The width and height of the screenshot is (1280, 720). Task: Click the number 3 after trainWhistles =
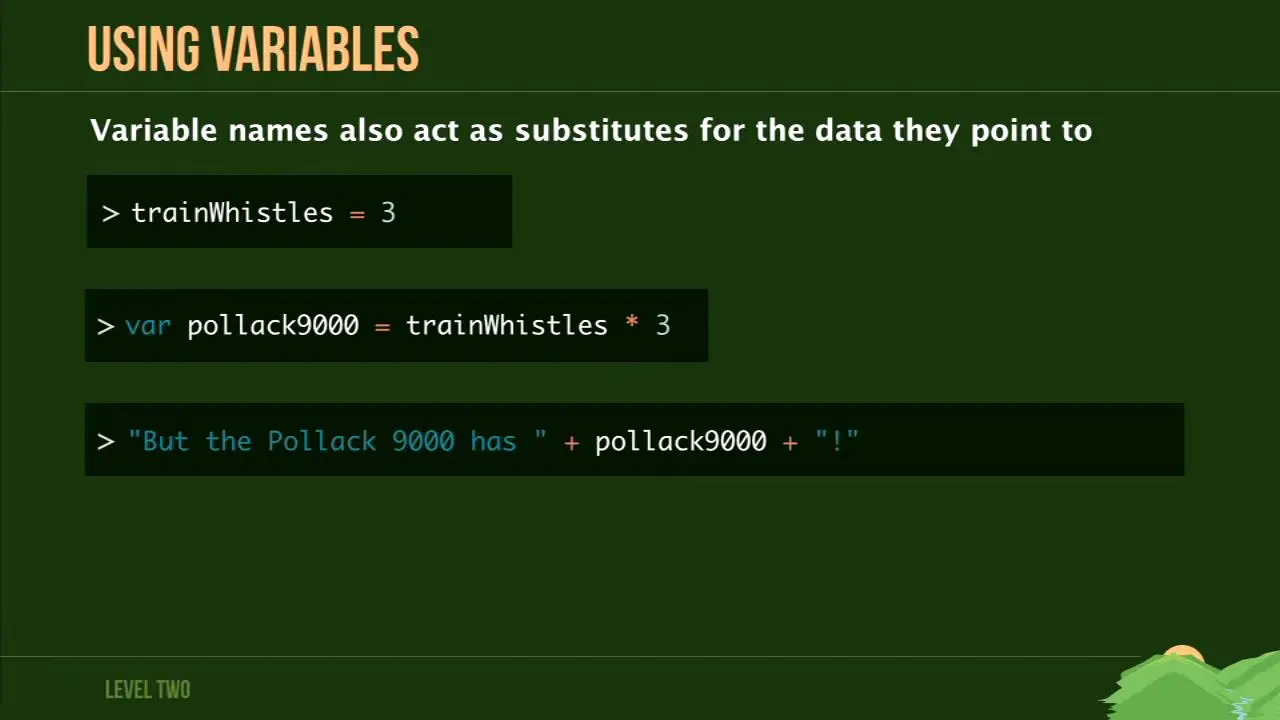tap(388, 213)
